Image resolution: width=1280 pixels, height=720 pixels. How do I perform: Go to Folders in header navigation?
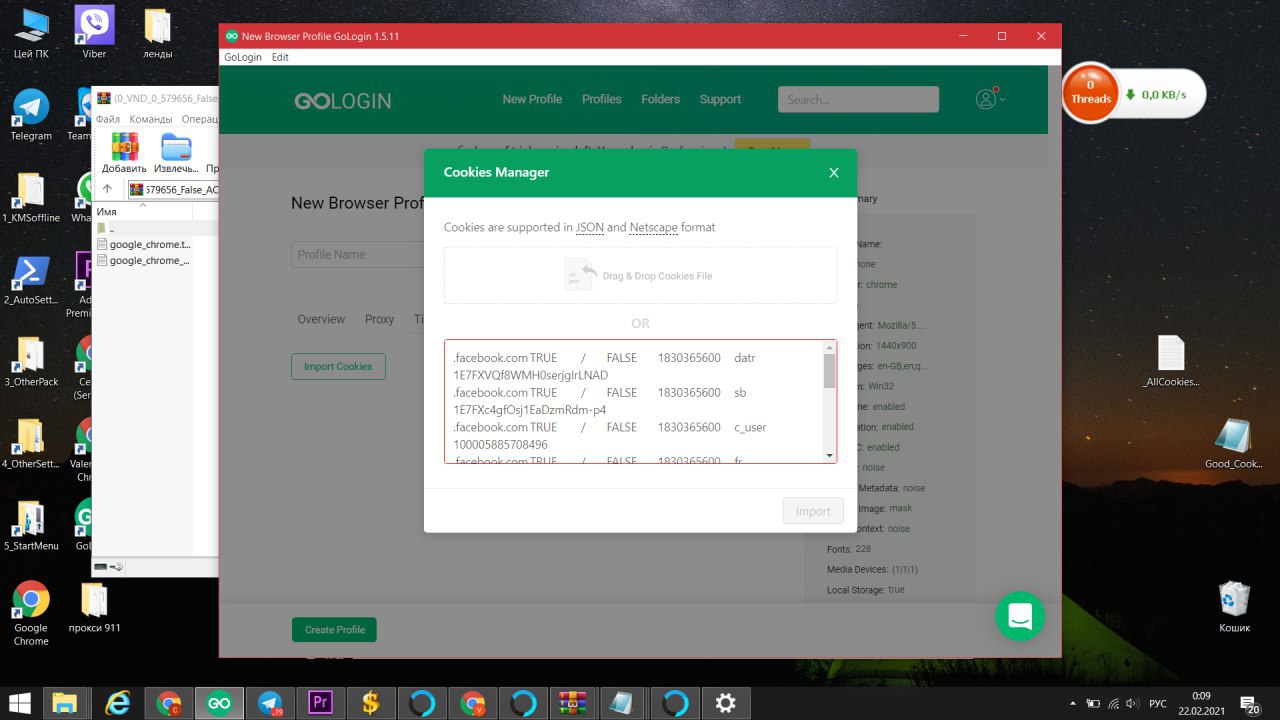coord(660,99)
